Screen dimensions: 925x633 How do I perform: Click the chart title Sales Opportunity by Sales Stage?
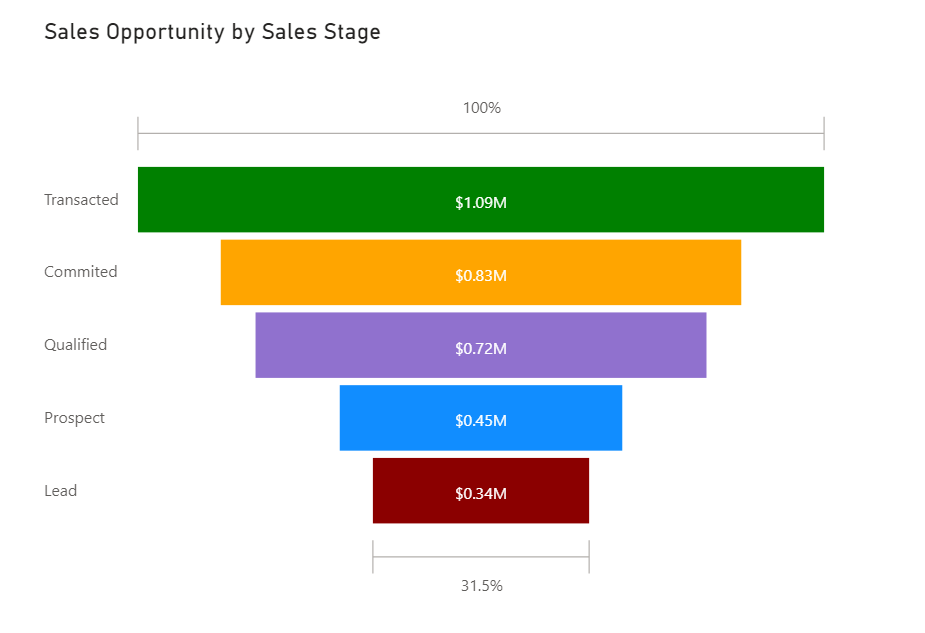(x=212, y=32)
